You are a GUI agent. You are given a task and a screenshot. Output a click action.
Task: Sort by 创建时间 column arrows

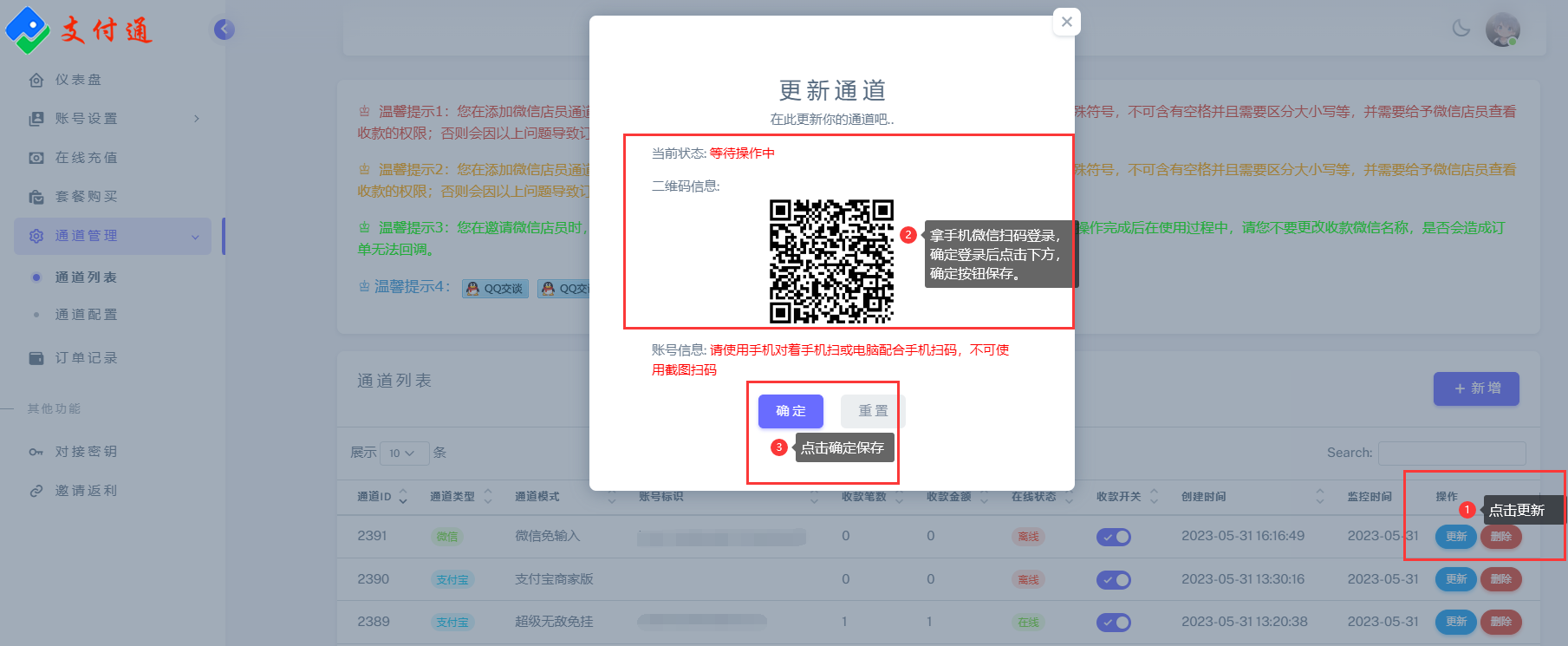click(1319, 497)
